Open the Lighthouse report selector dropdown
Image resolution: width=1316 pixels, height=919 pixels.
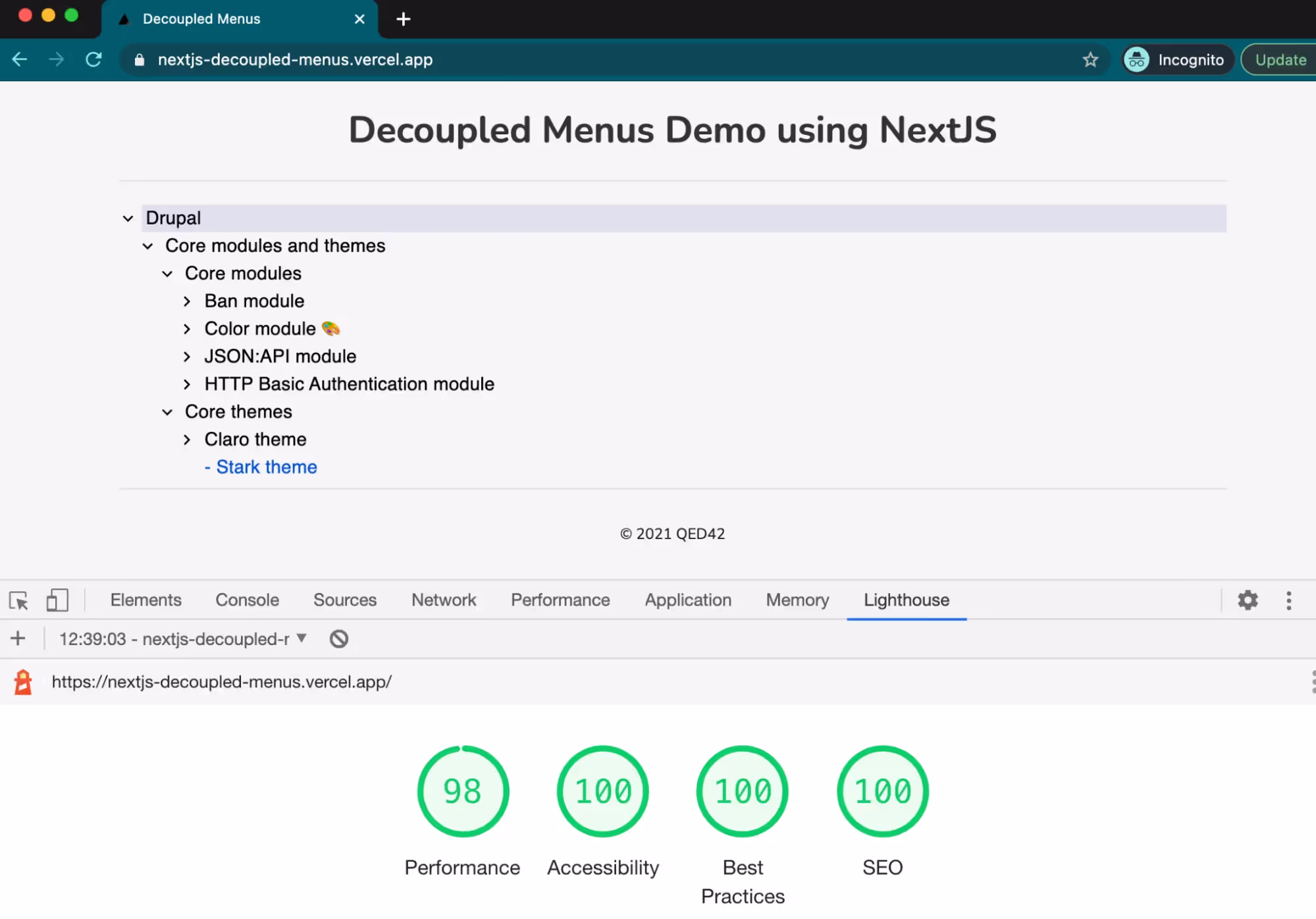pyautogui.click(x=183, y=639)
